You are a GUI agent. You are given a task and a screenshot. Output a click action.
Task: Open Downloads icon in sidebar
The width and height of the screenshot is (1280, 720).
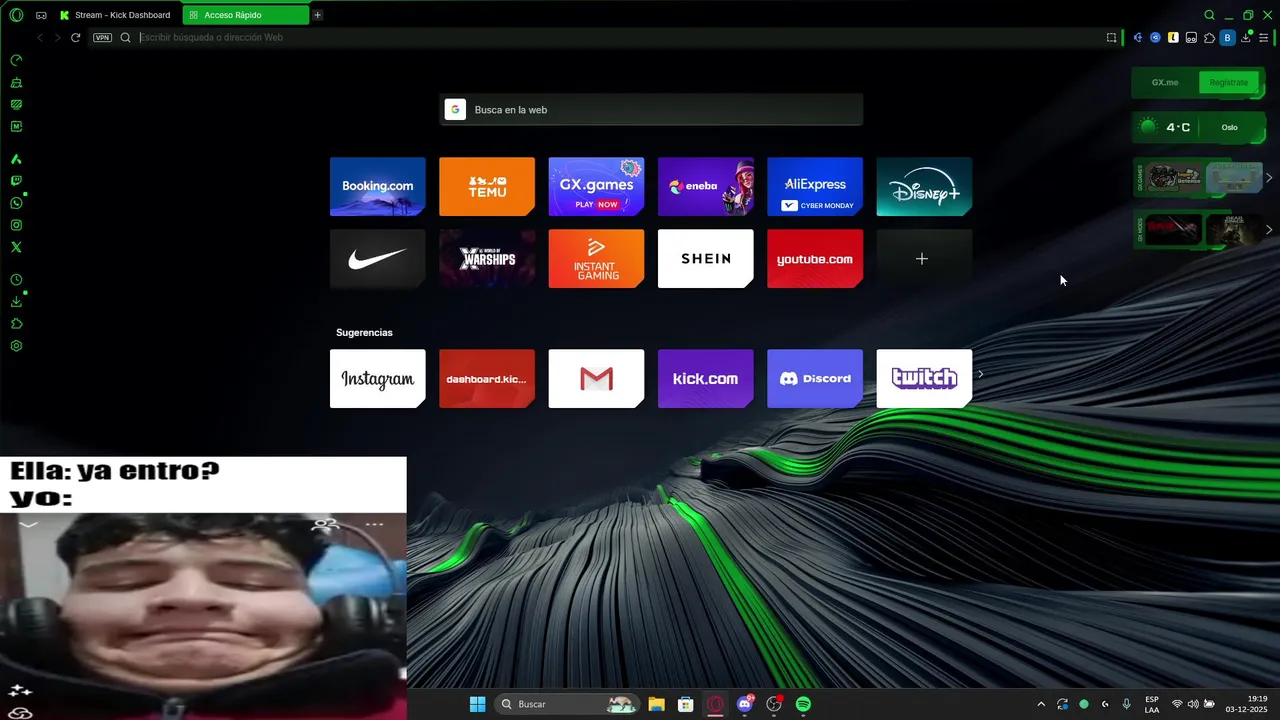[x=16, y=302]
